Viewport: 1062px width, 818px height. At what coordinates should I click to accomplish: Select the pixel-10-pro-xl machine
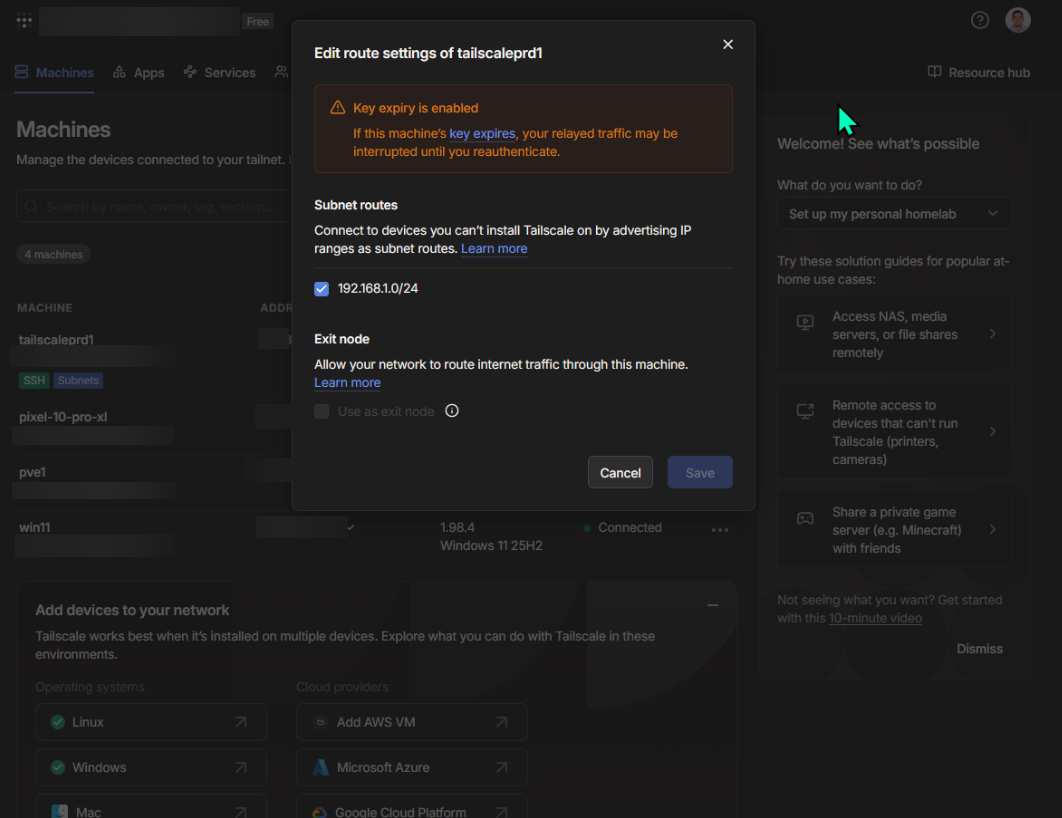63,417
